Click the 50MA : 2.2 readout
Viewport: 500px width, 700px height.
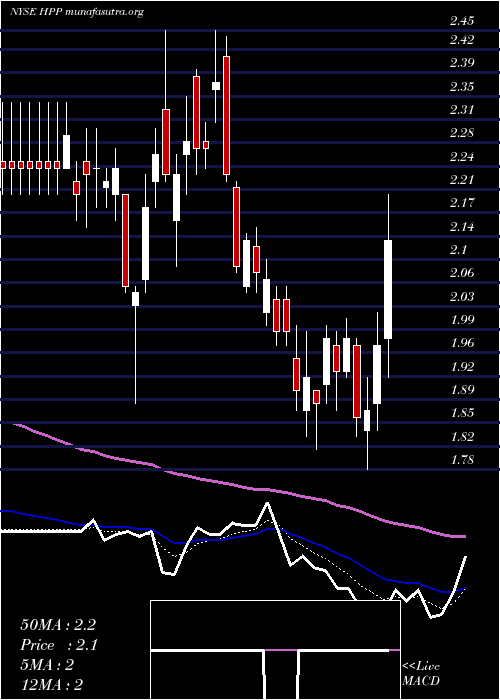(58, 625)
